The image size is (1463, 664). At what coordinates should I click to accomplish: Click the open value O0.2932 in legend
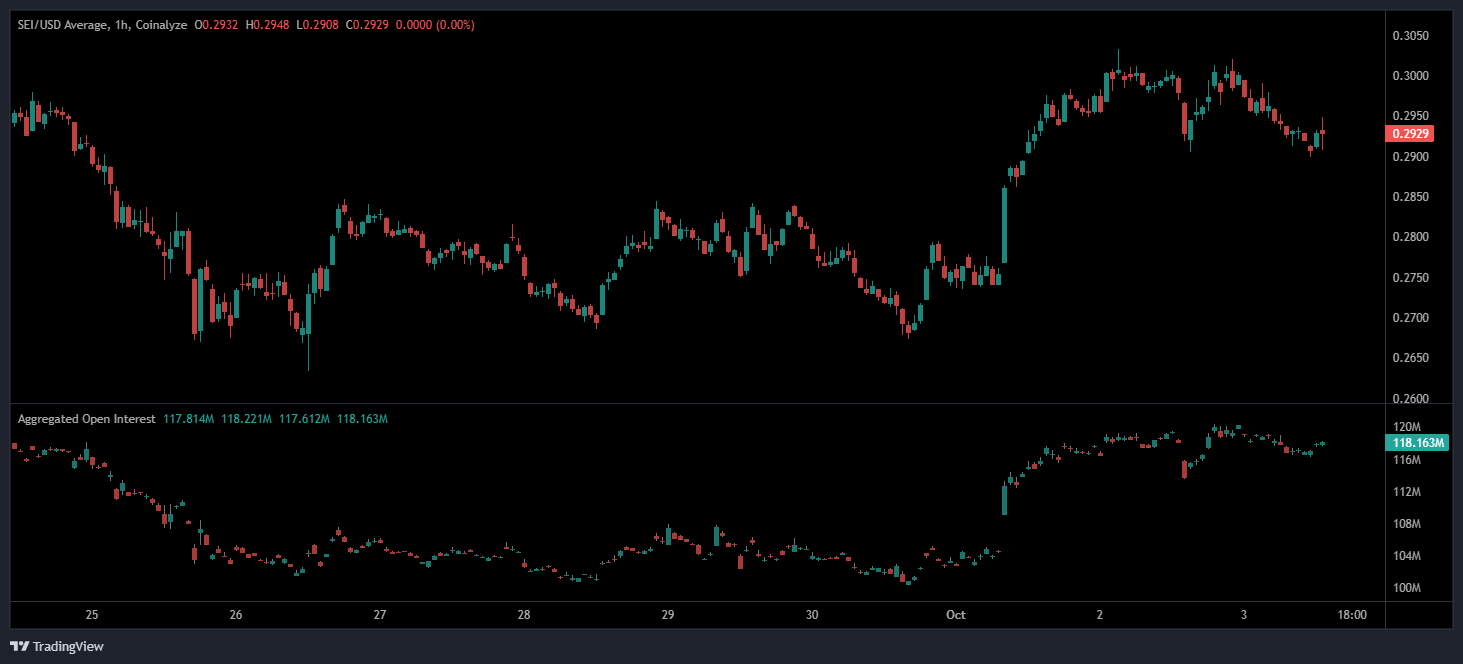[215, 24]
